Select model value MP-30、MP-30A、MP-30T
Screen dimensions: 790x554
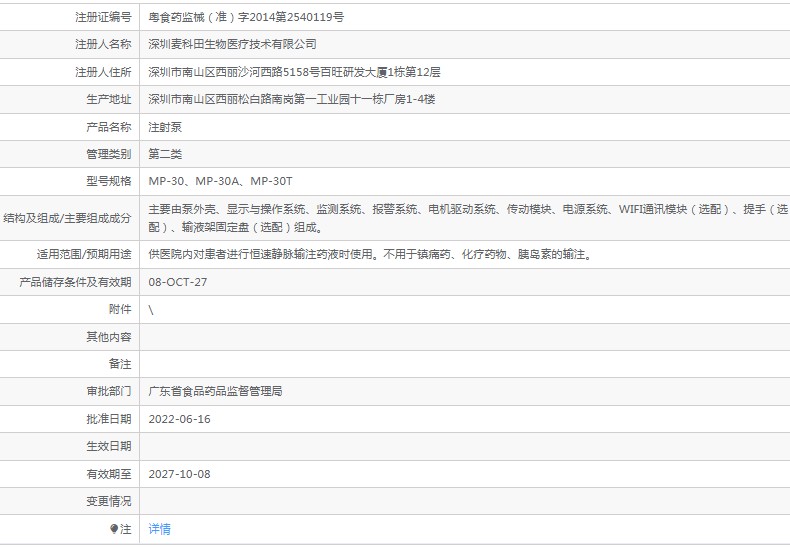pyautogui.click(x=220, y=181)
